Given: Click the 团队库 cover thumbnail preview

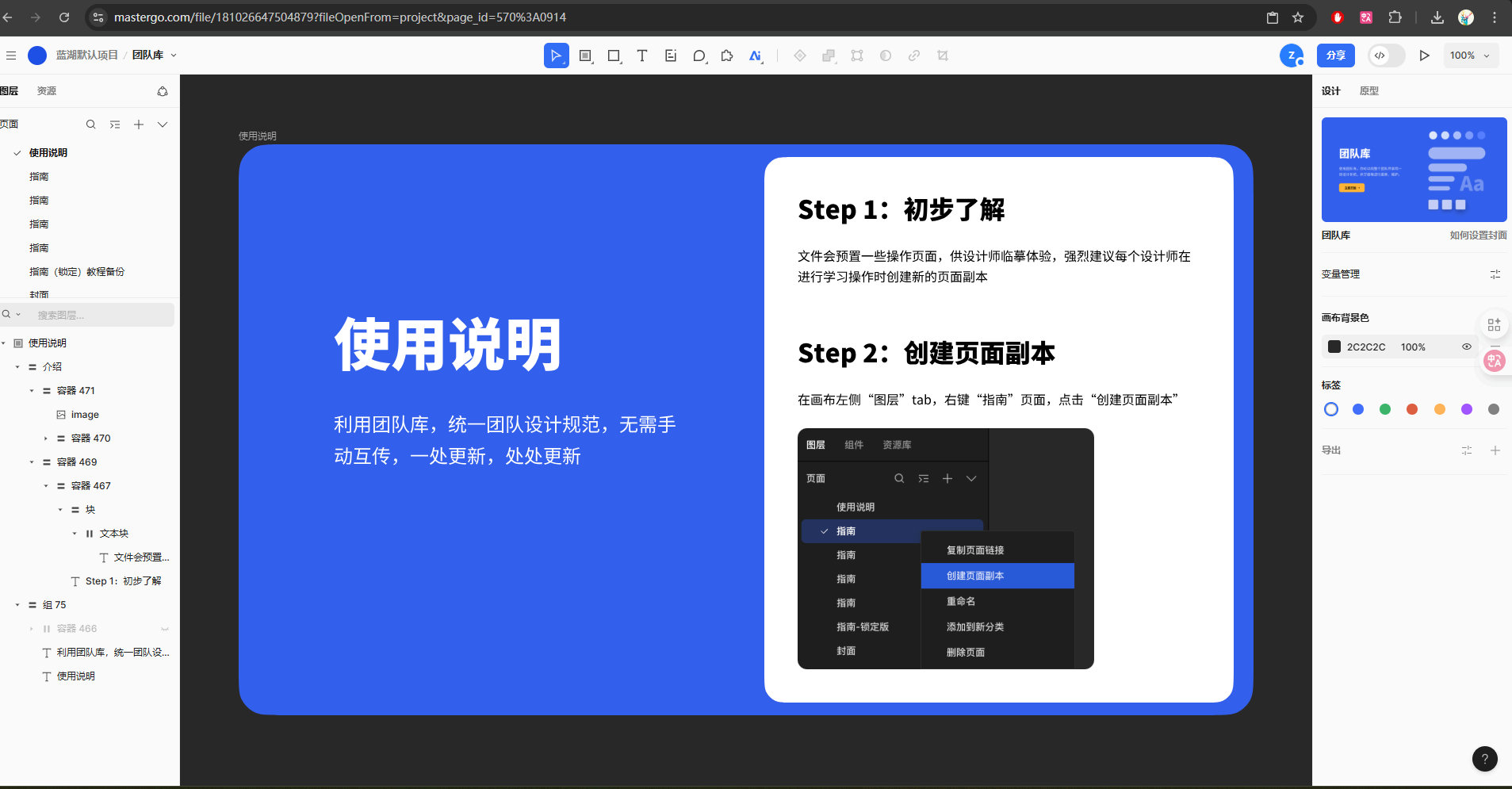Looking at the screenshot, I should point(1413,169).
